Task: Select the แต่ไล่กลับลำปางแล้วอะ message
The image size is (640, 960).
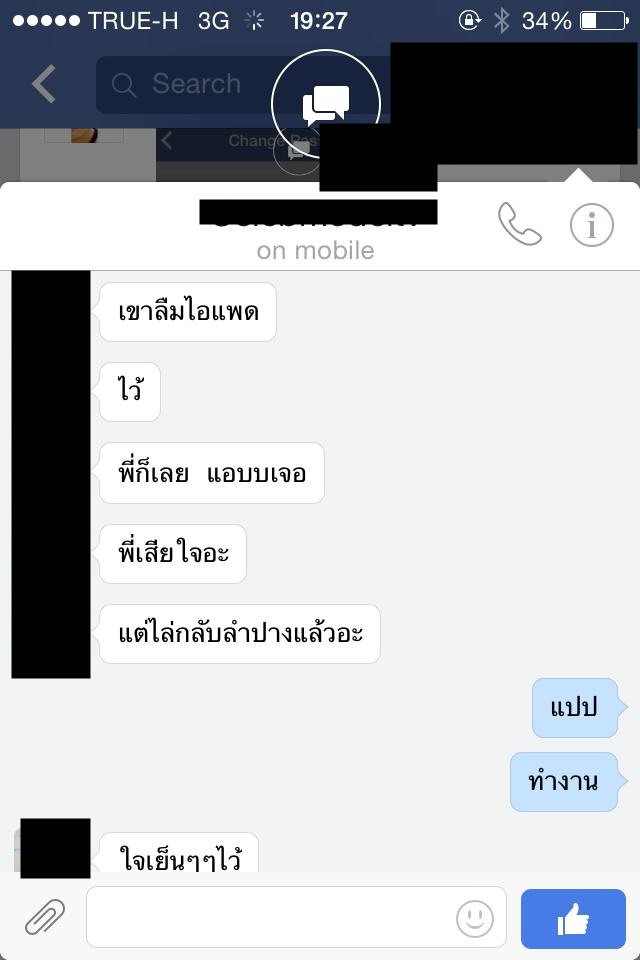Action: click(239, 634)
